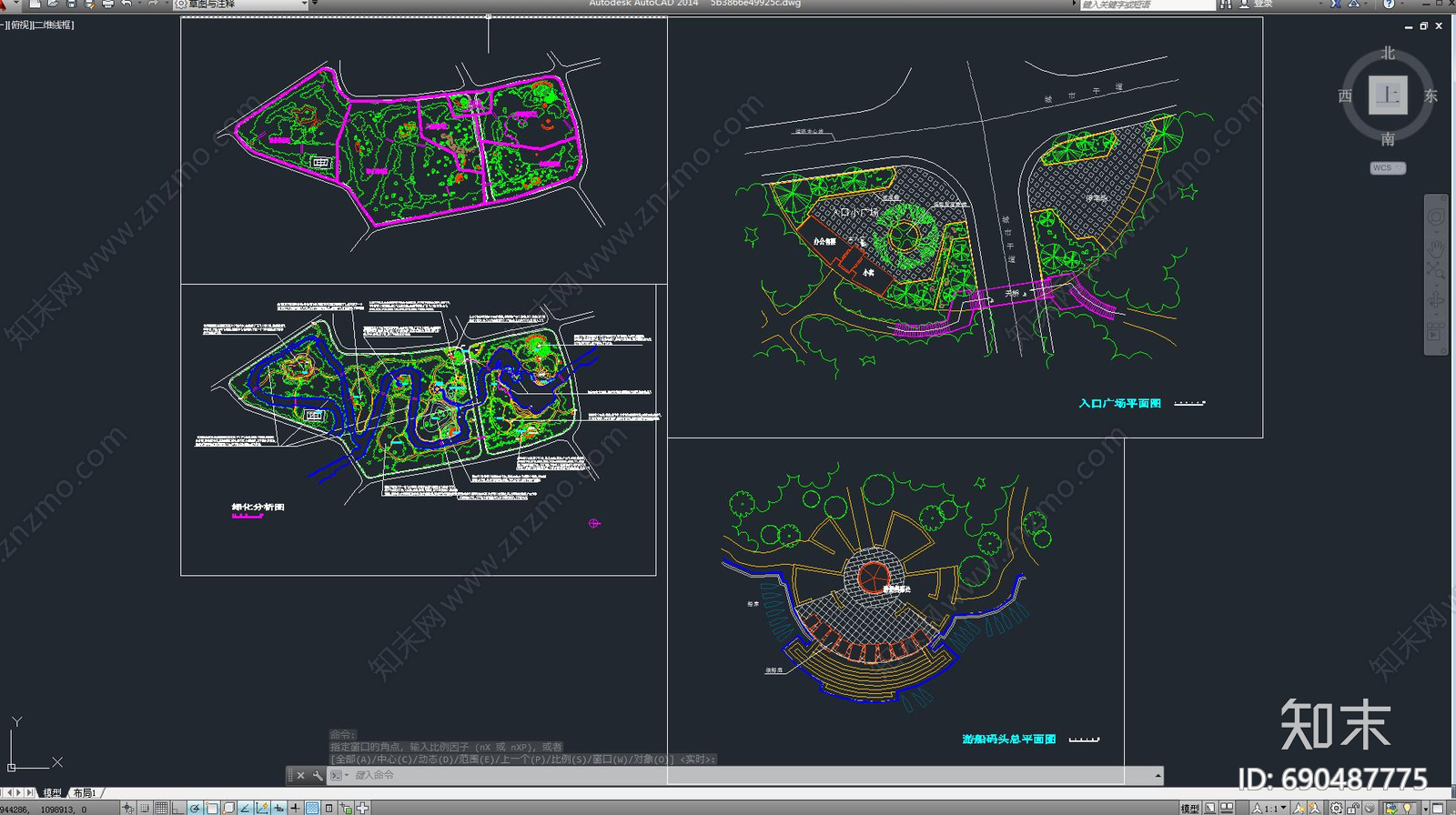The image size is (1456, 815).
Task: Toggle polar tracking in status bar
Action: [x=195, y=808]
